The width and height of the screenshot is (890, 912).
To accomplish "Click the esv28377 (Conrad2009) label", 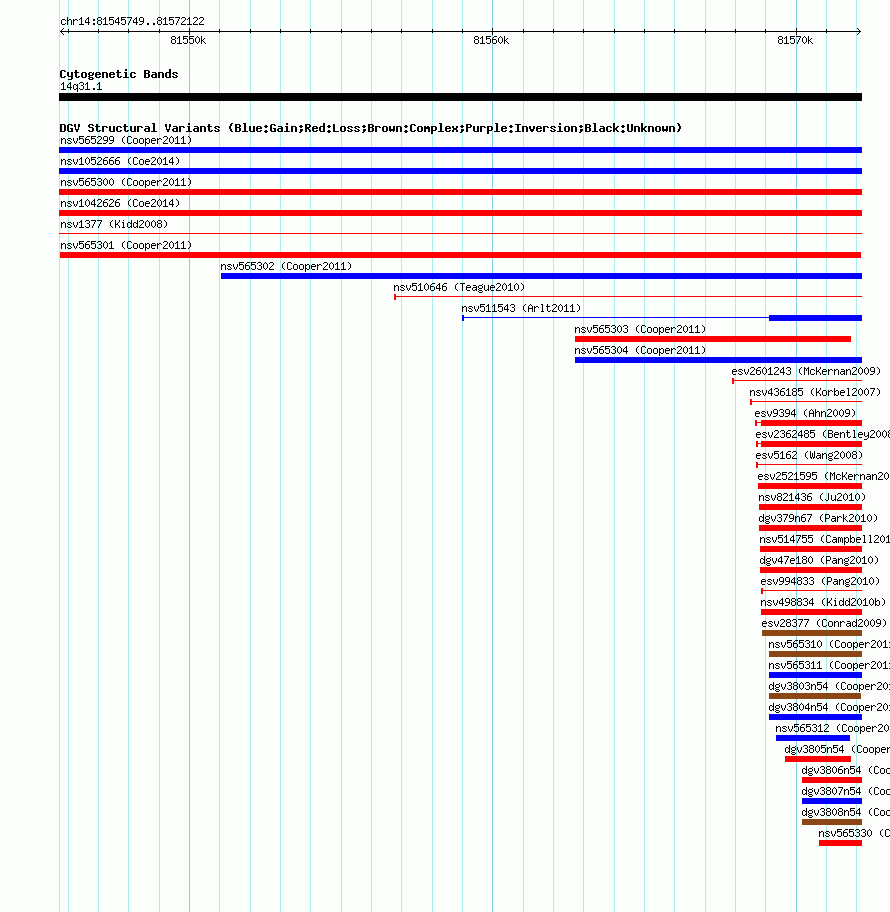I will click(824, 622).
